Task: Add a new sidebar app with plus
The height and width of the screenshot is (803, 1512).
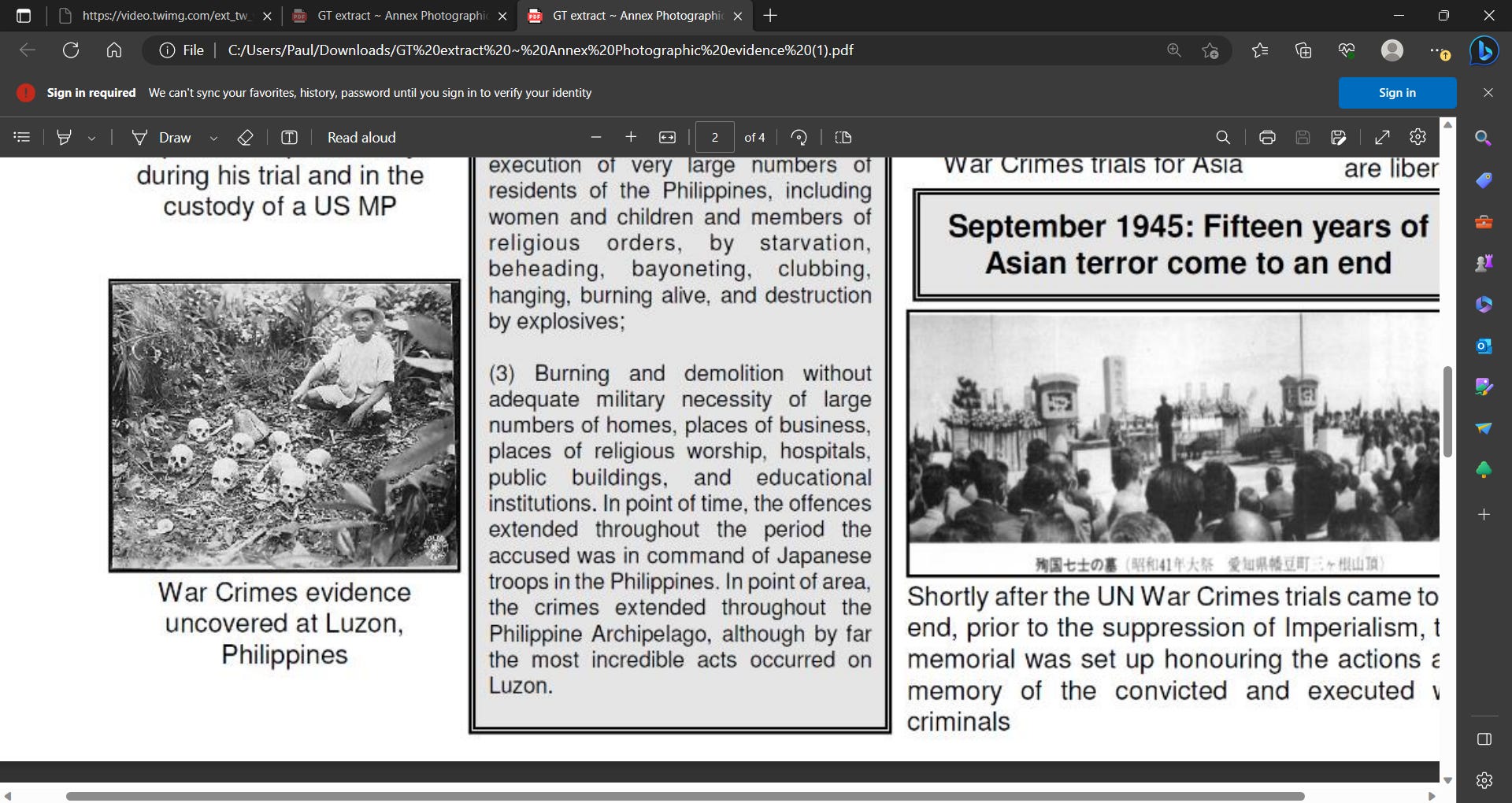Action: click(1484, 514)
